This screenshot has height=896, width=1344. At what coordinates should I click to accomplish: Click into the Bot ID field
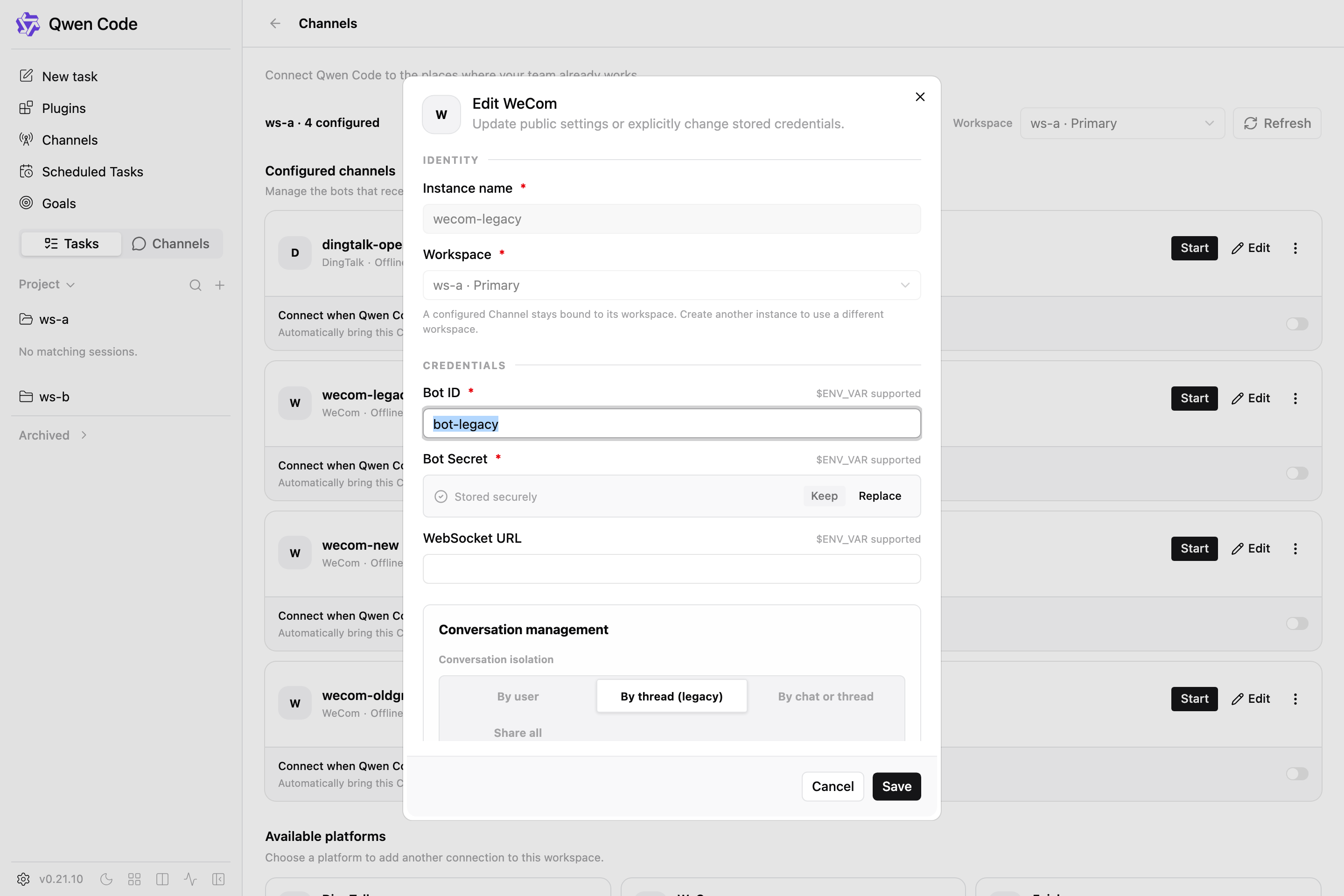pyautogui.click(x=672, y=423)
